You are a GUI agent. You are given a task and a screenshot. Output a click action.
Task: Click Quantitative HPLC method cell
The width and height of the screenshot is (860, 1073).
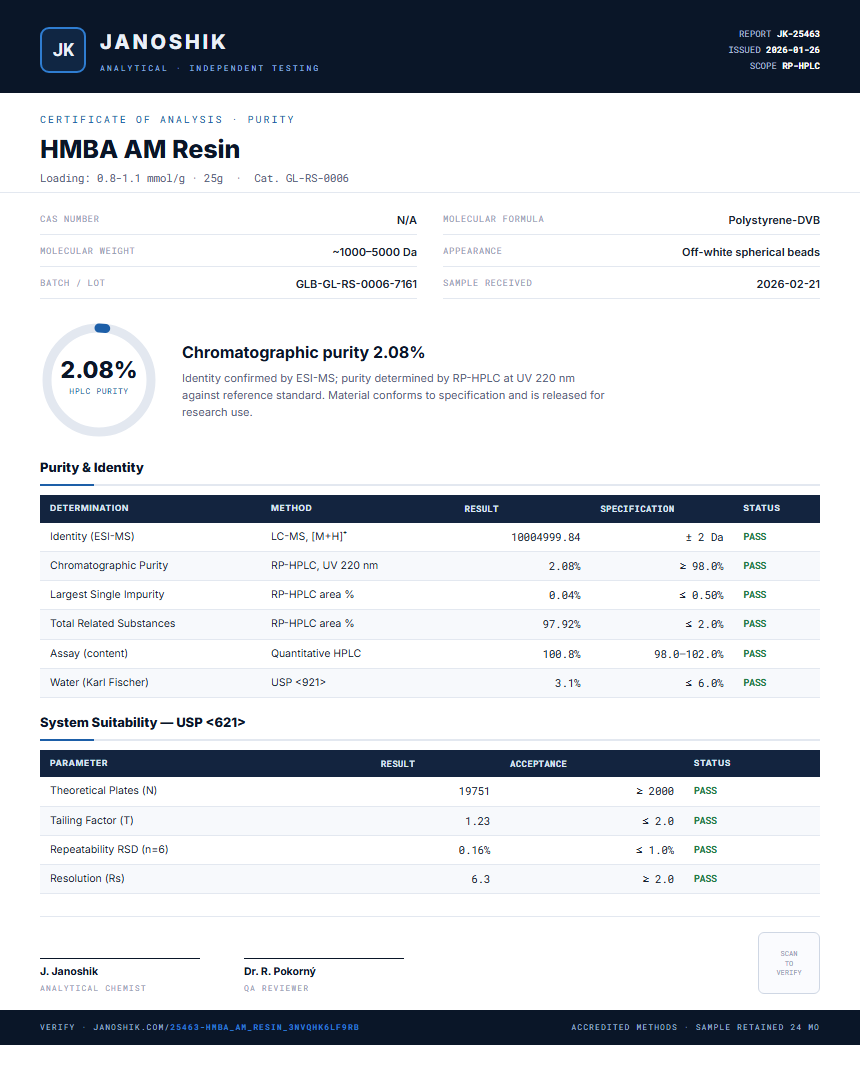(x=316, y=654)
